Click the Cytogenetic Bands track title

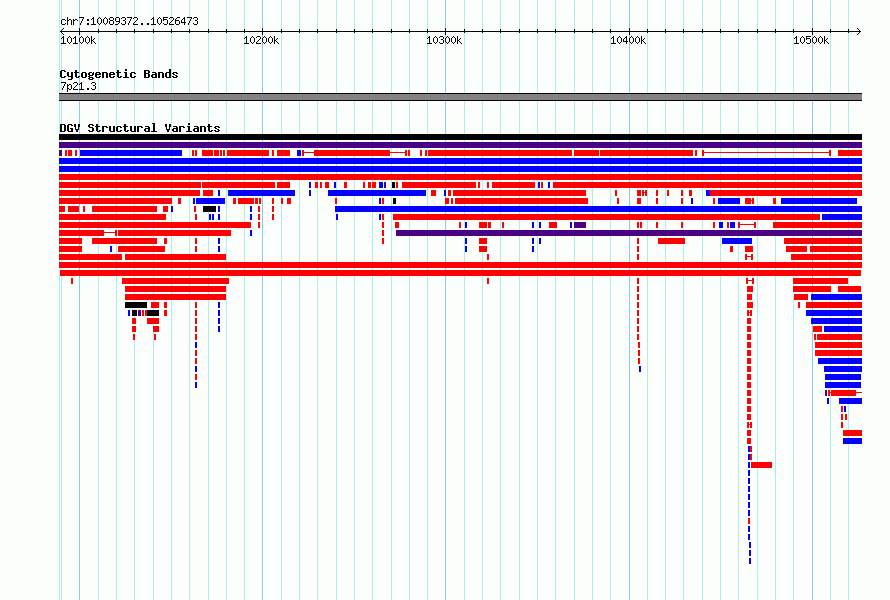119,74
